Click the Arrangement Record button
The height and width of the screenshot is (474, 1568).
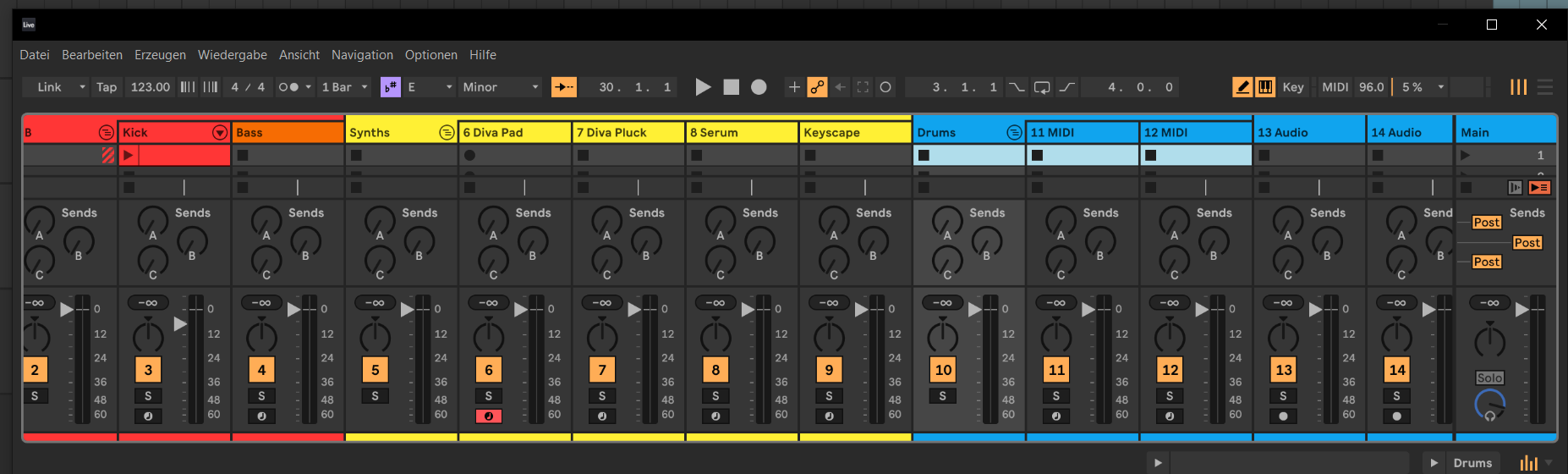[759, 87]
